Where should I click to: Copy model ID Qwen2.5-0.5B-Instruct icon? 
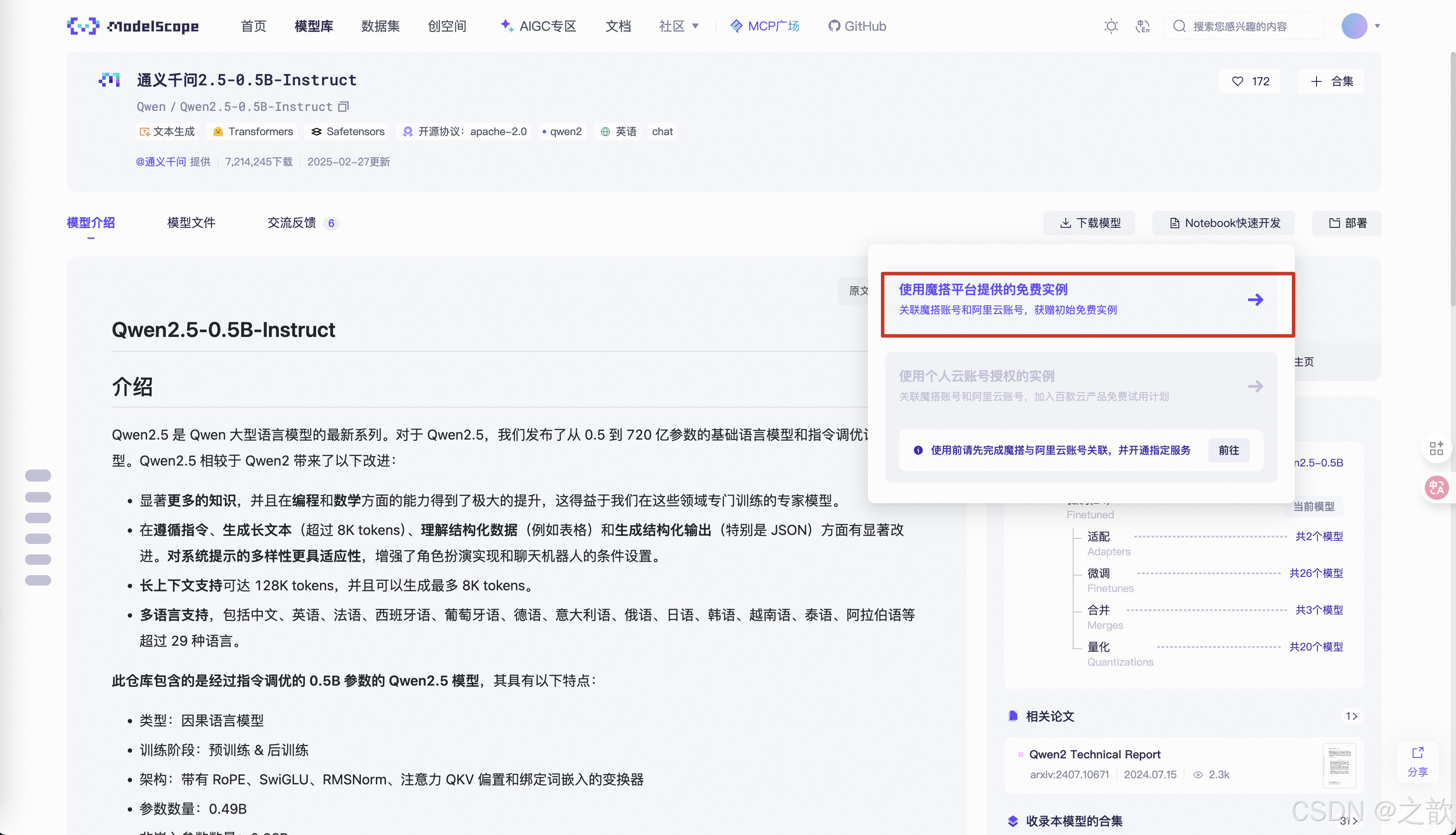[343, 107]
